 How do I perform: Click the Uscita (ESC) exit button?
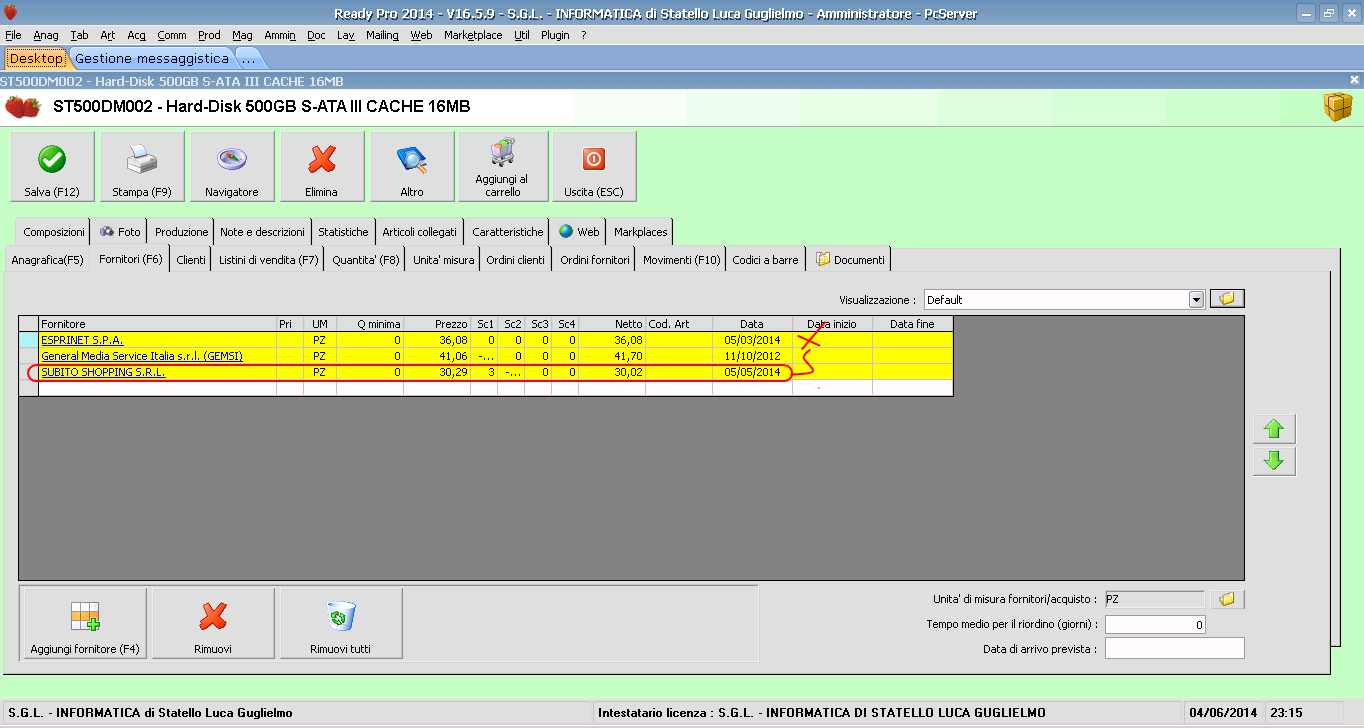coord(594,167)
